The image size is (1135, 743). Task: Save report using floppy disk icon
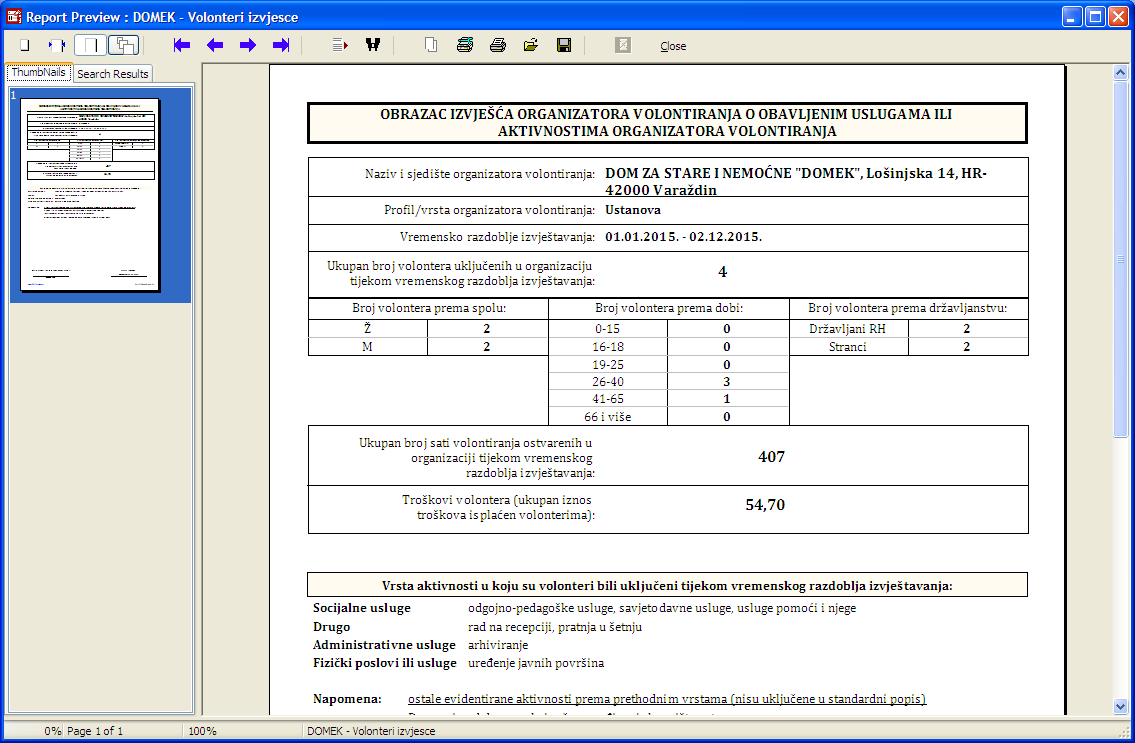pos(563,45)
